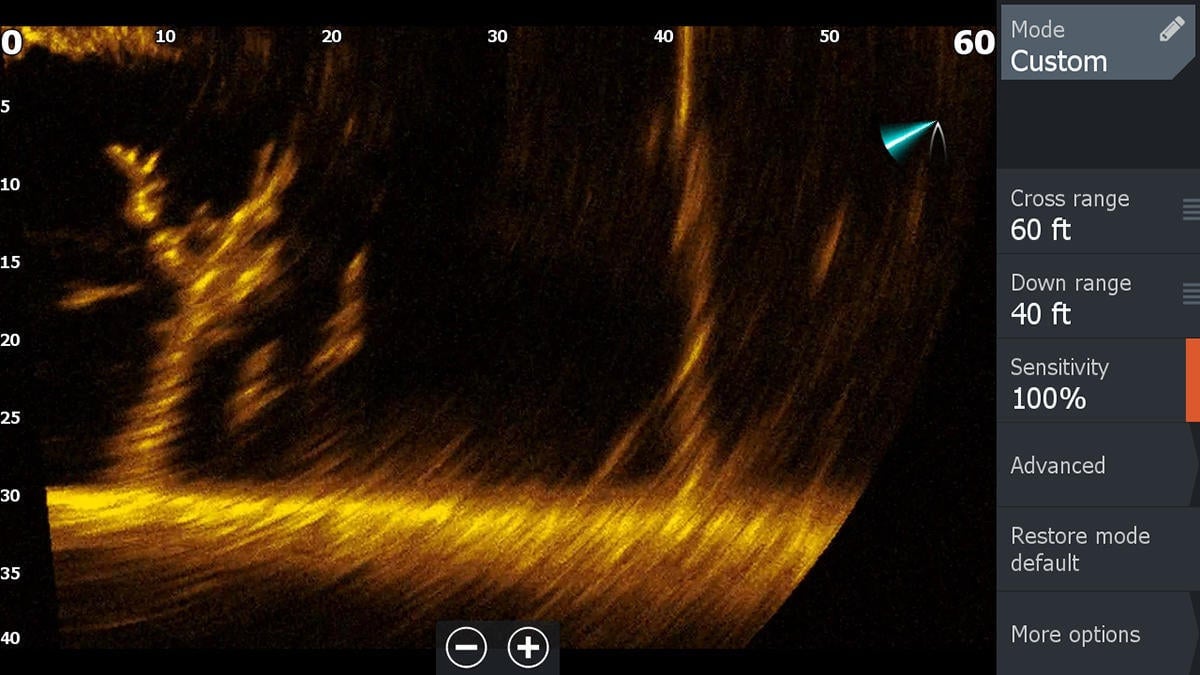1200x675 pixels.
Task: Tap the 60 cross-range scale marker
Action: point(973,42)
